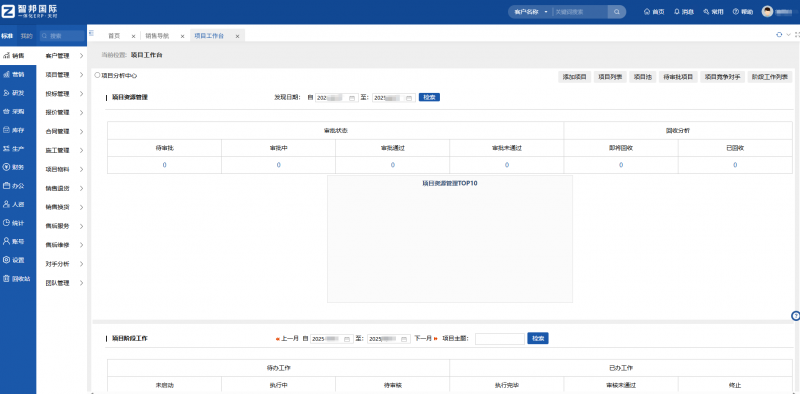Click the magnifier search icon in header

pos(616,12)
